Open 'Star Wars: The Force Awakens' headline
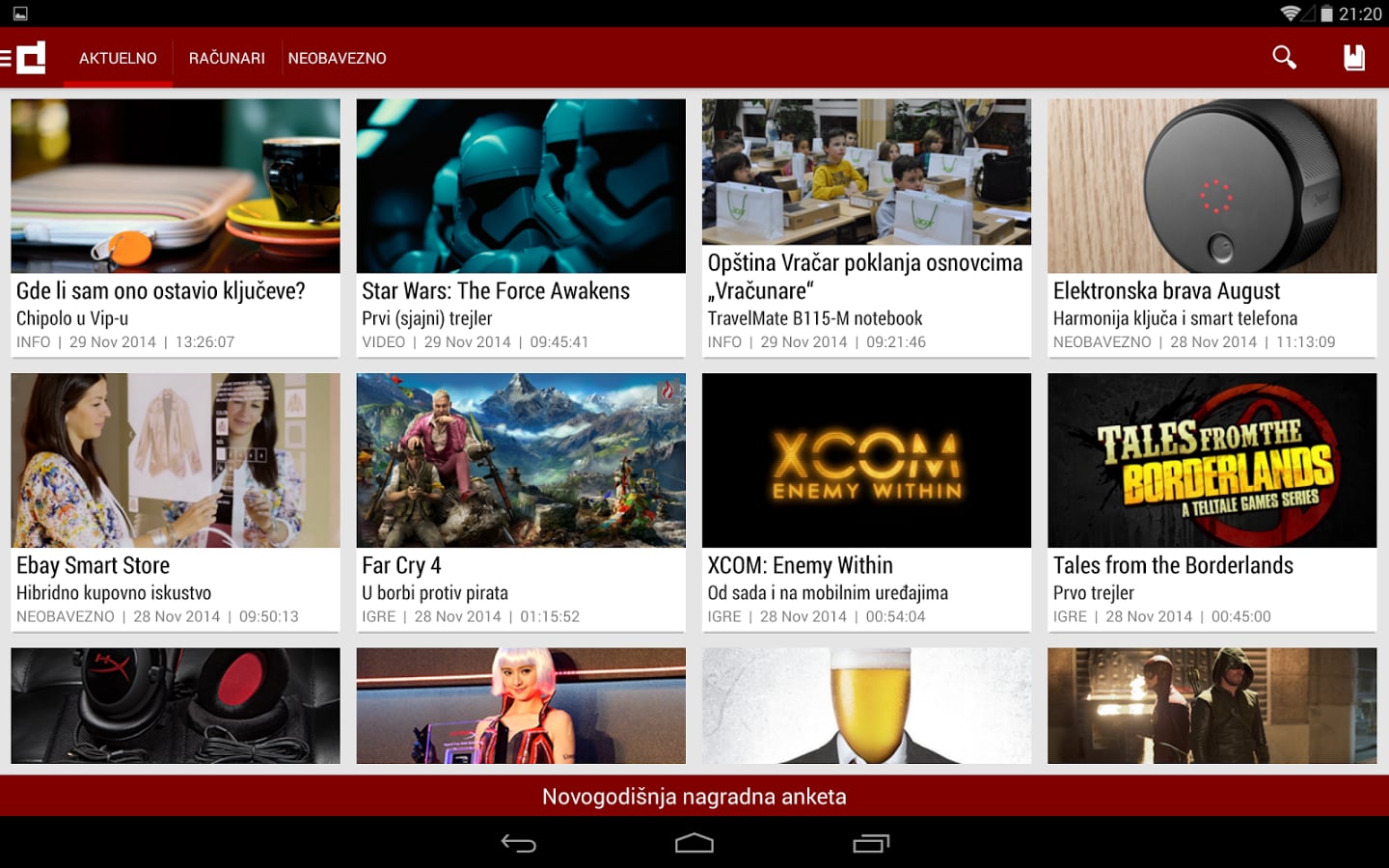The image size is (1389, 868). (x=496, y=291)
